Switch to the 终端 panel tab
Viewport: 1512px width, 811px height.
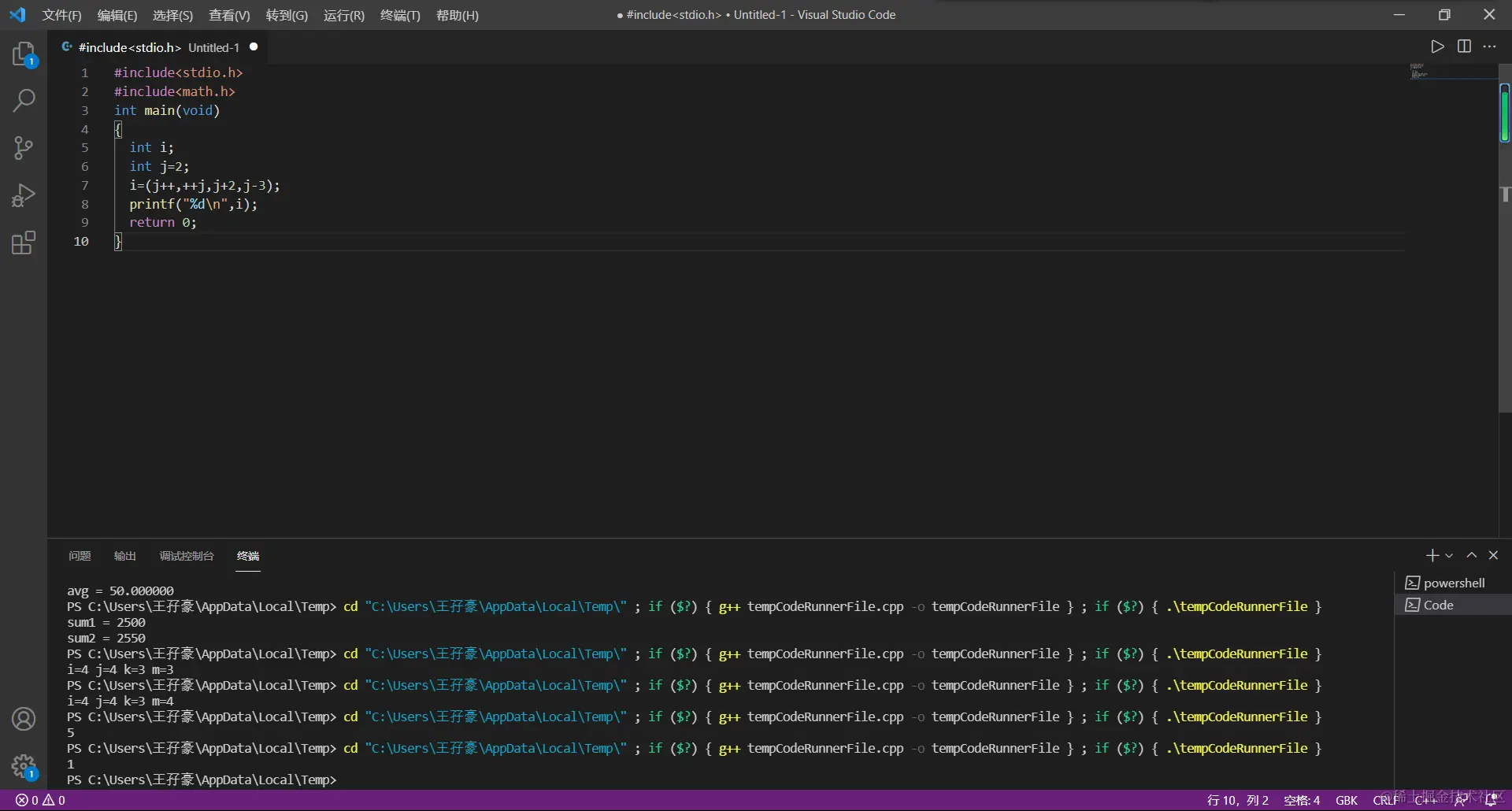point(248,556)
